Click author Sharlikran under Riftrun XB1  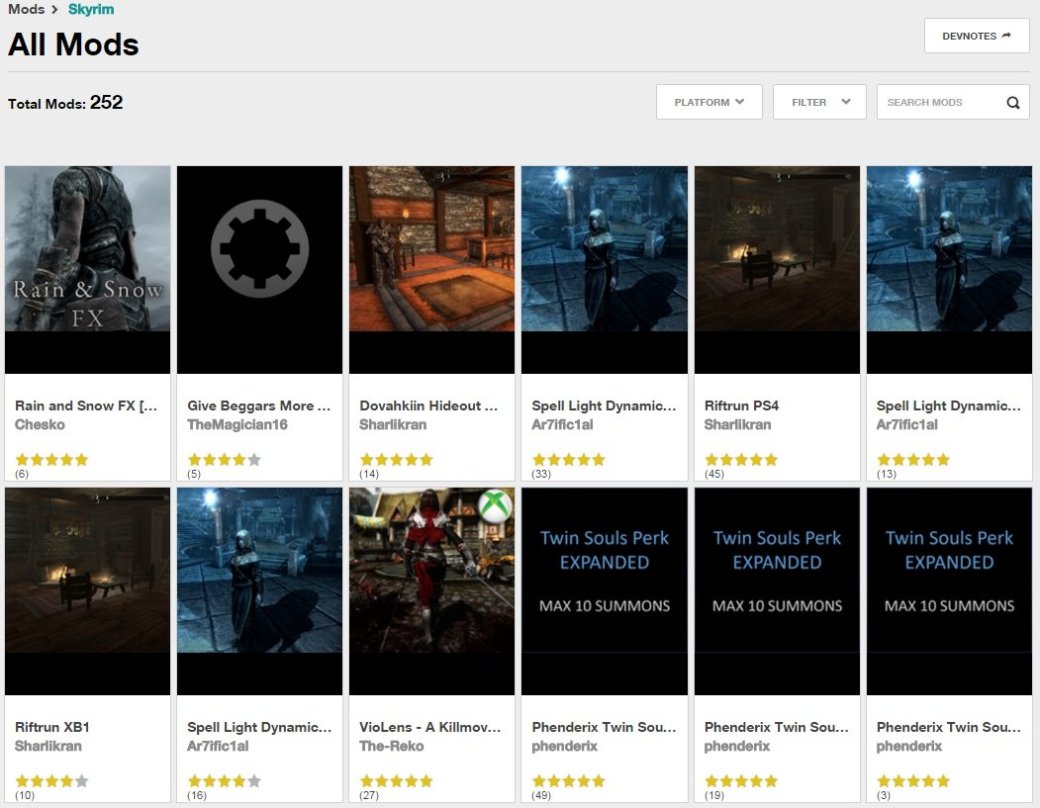[x=48, y=746]
